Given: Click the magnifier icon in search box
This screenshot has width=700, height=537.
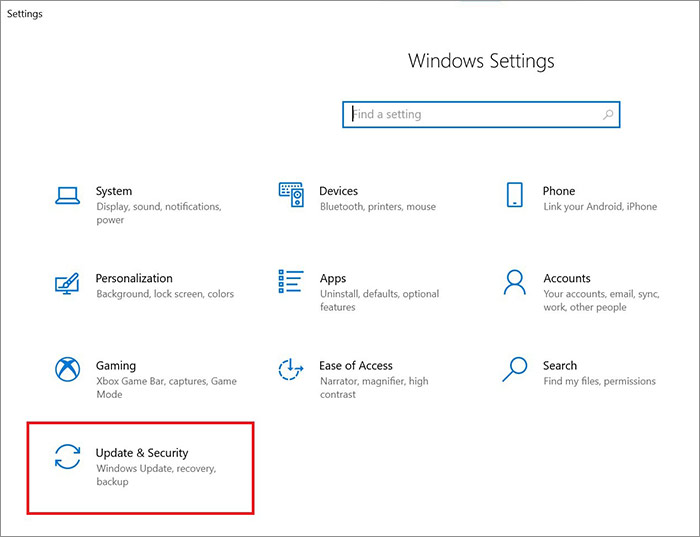Looking at the screenshot, I should tap(608, 115).
